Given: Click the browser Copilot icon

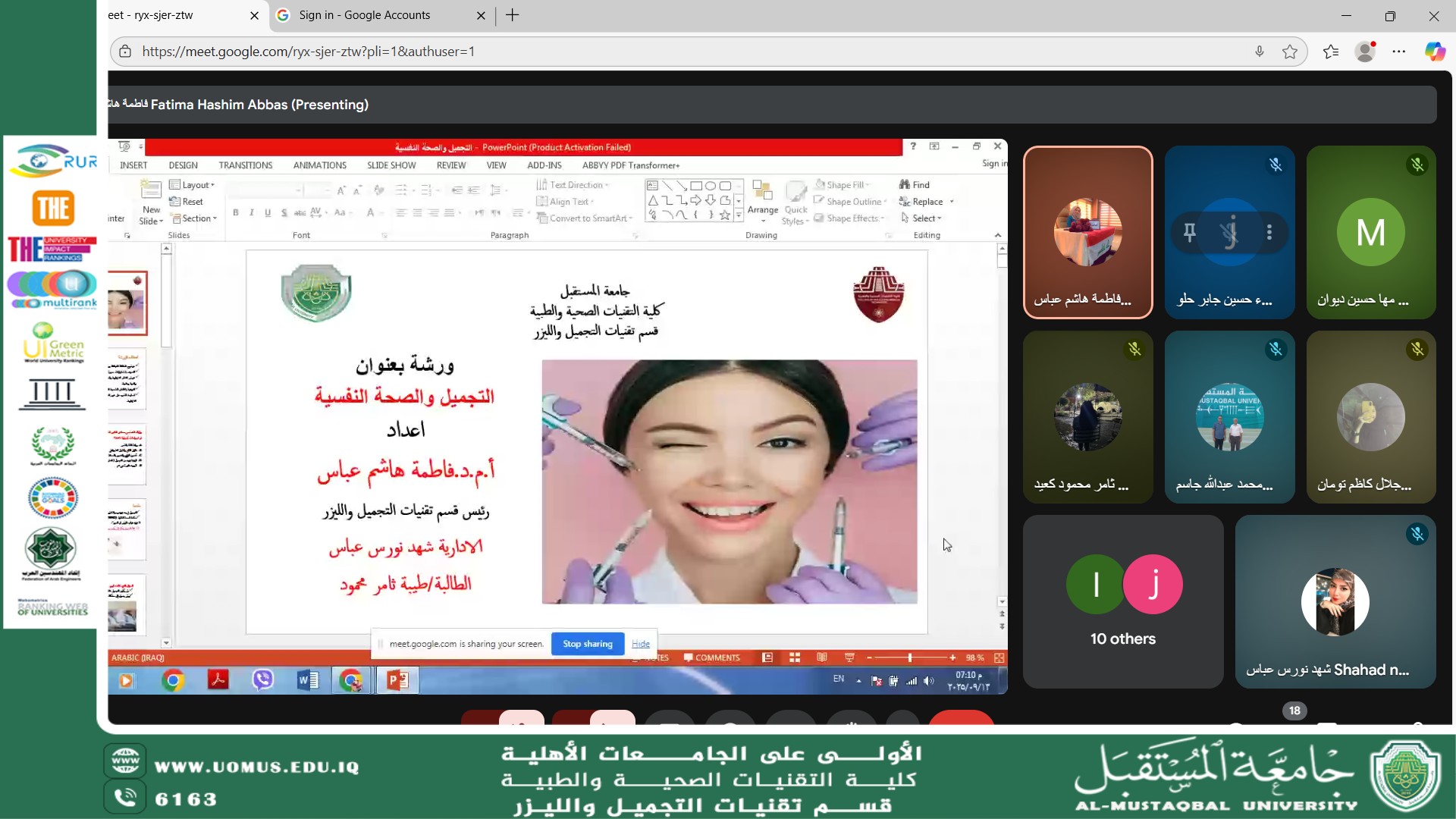Looking at the screenshot, I should (x=1435, y=52).
